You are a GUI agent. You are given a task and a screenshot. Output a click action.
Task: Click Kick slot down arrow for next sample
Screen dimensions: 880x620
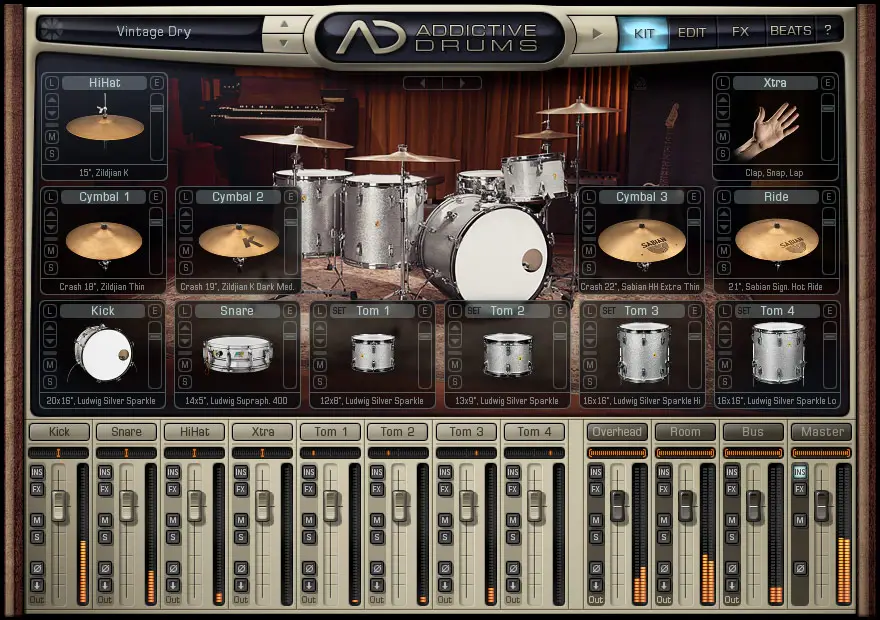(50, 341)
